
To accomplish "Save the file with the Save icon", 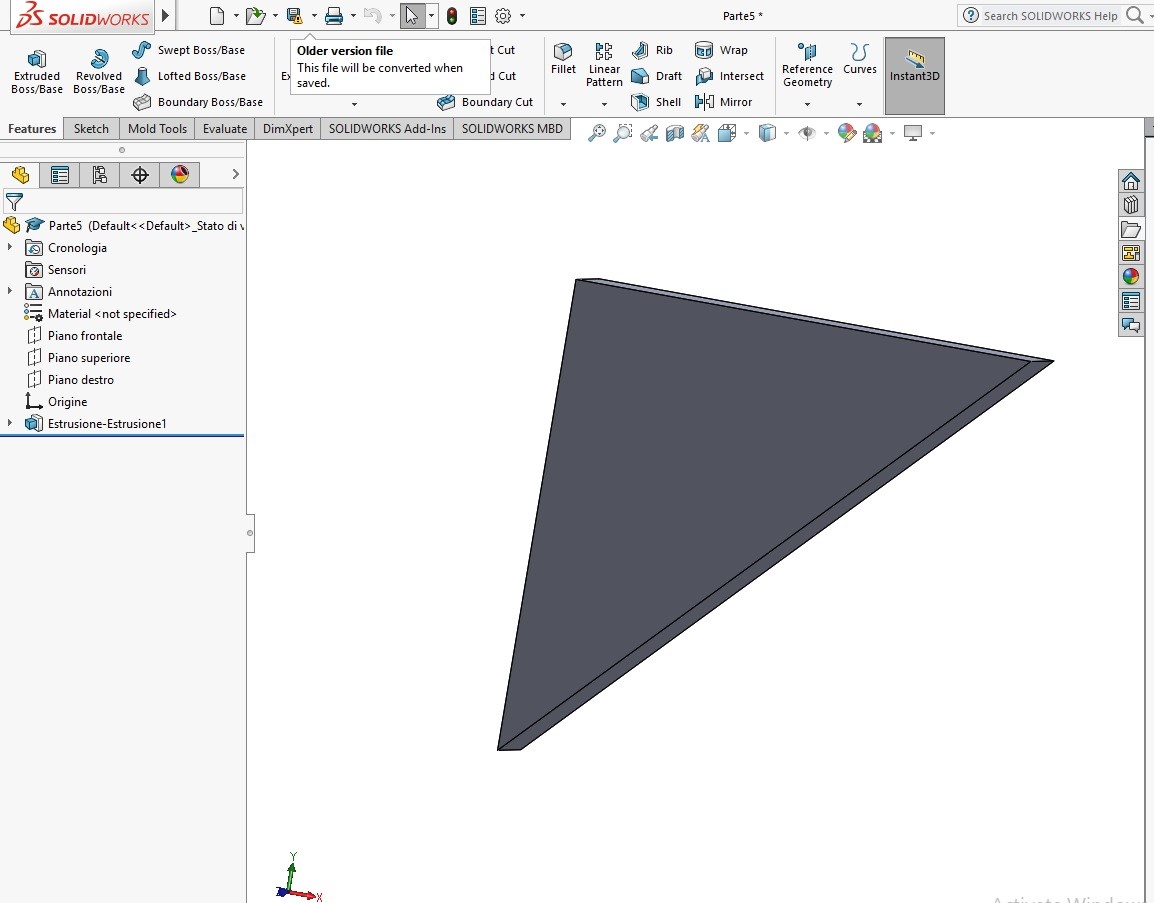I will point(295,15).
